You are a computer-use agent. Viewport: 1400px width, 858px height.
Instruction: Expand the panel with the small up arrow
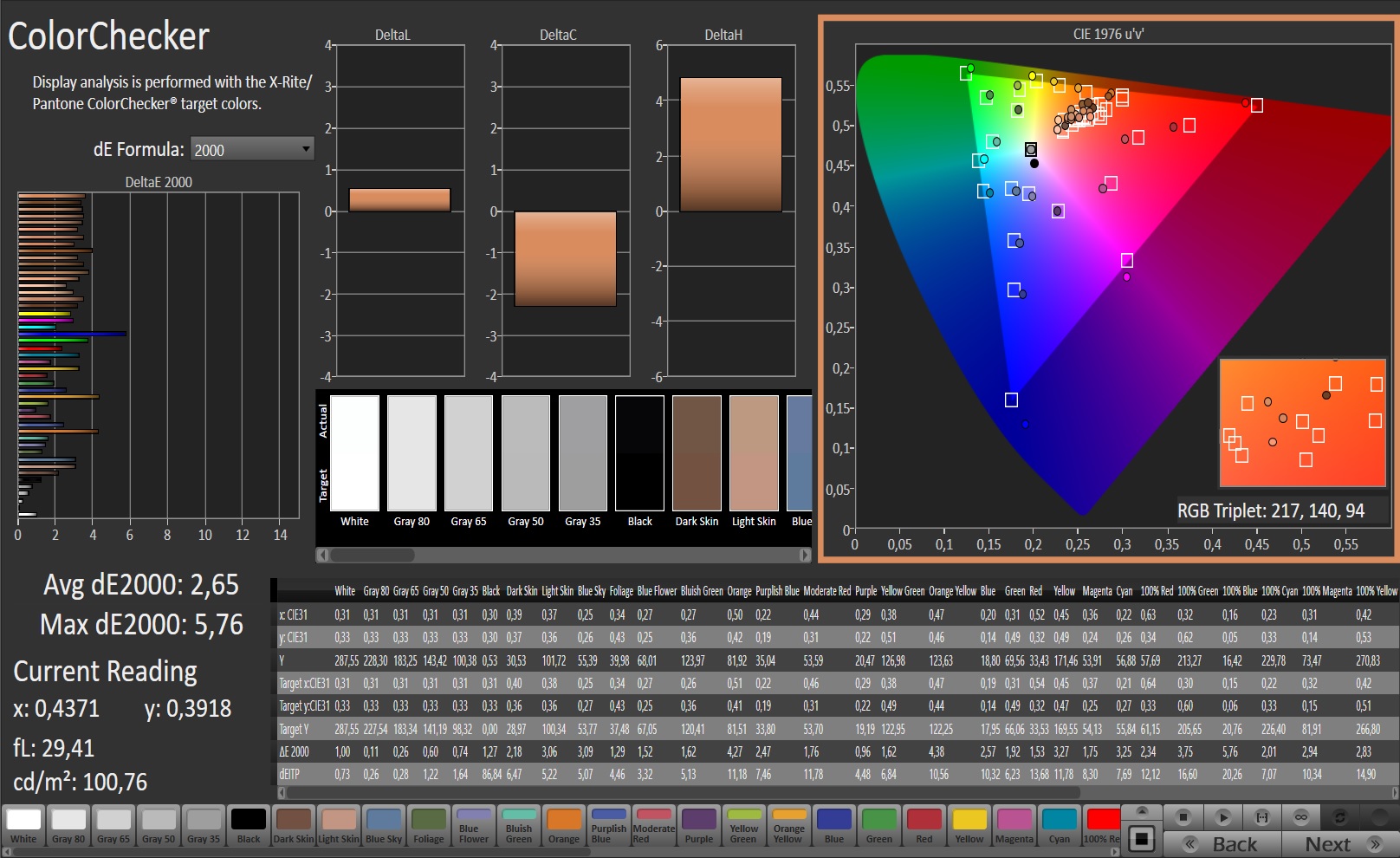coord(1142,811)
